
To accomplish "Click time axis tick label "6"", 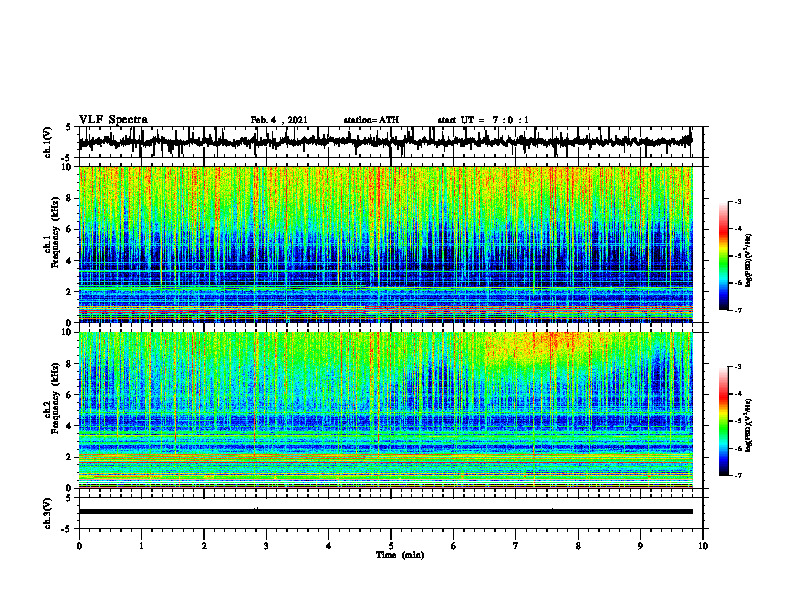I will point(454,546).
